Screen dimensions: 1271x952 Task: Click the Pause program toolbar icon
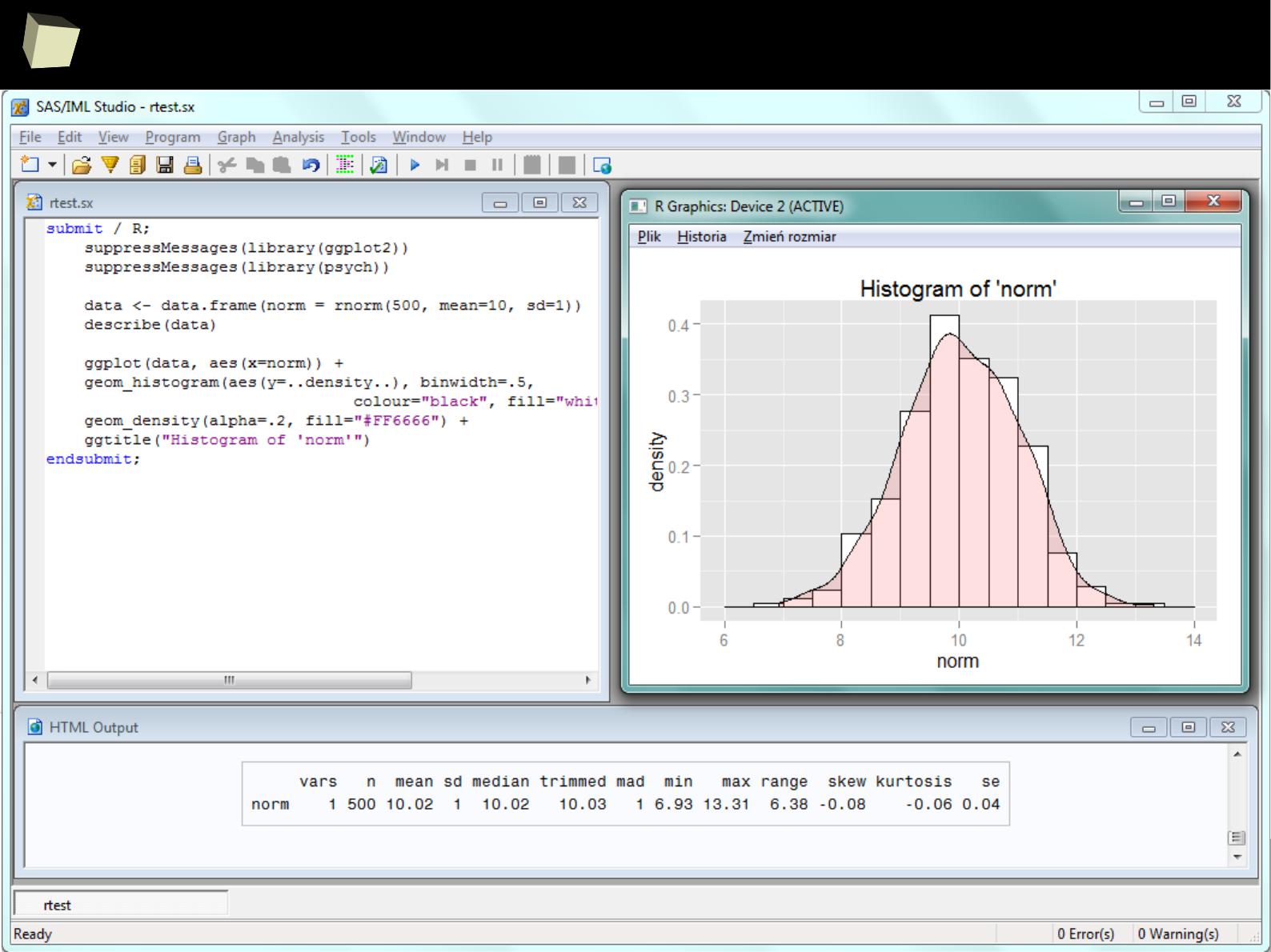(x=497, y=165)
